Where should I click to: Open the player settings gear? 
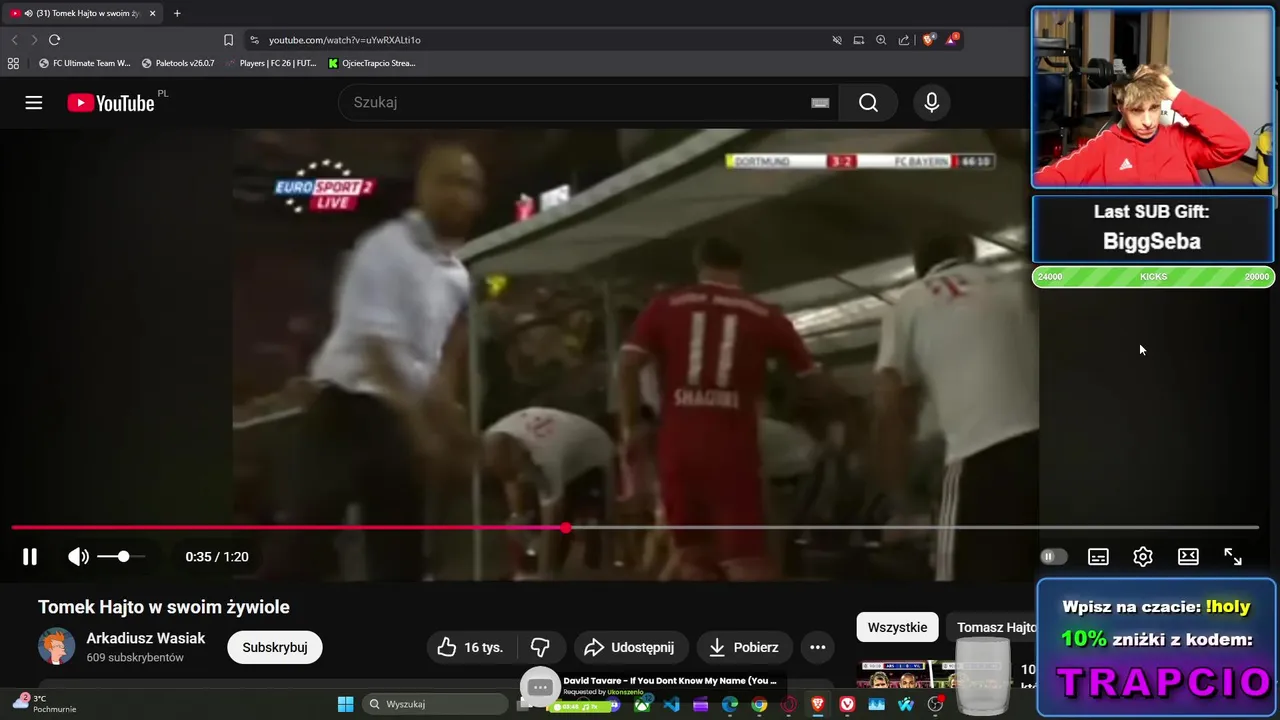[x=1143, y=557]
